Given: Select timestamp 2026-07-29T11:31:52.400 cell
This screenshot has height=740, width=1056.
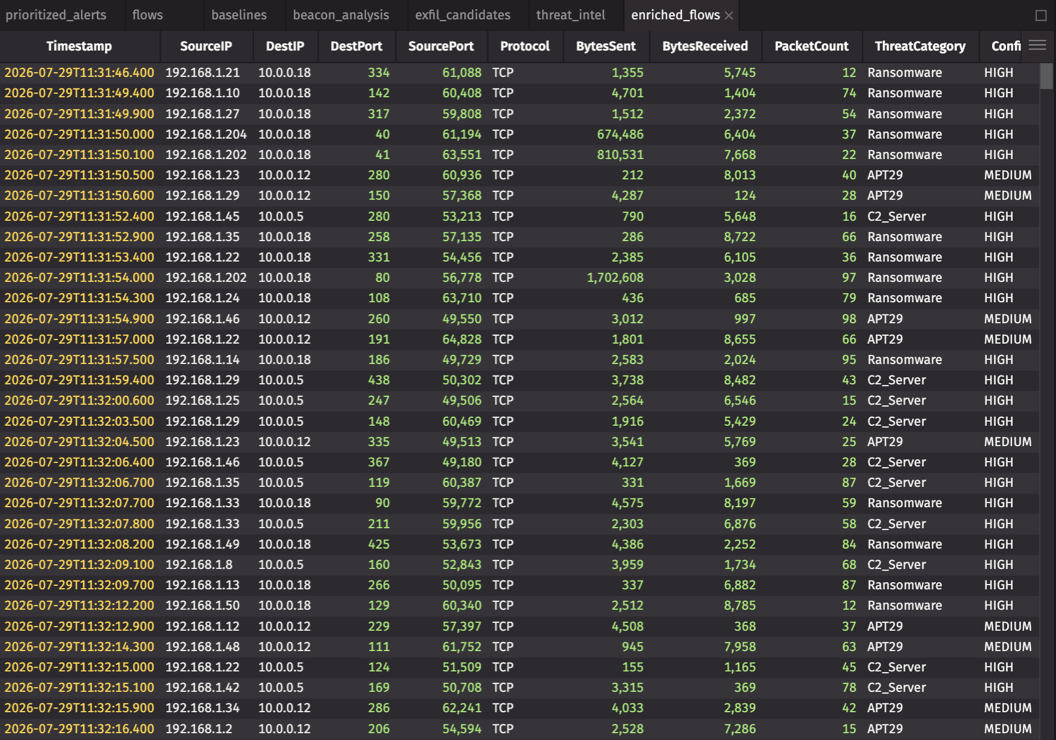Looking at the screenshot, I should [79, 216].
